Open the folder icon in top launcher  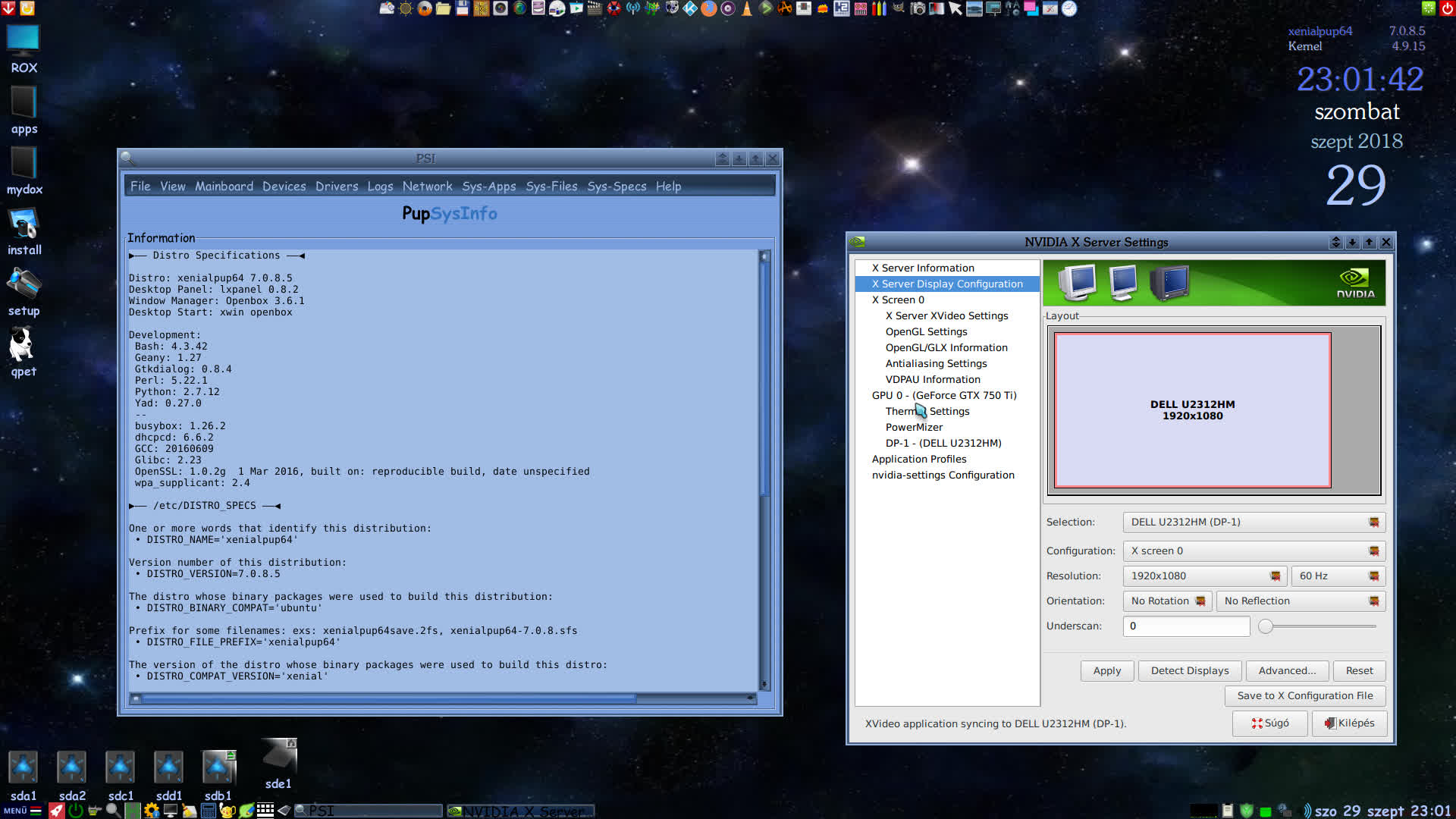coord(444,8)
